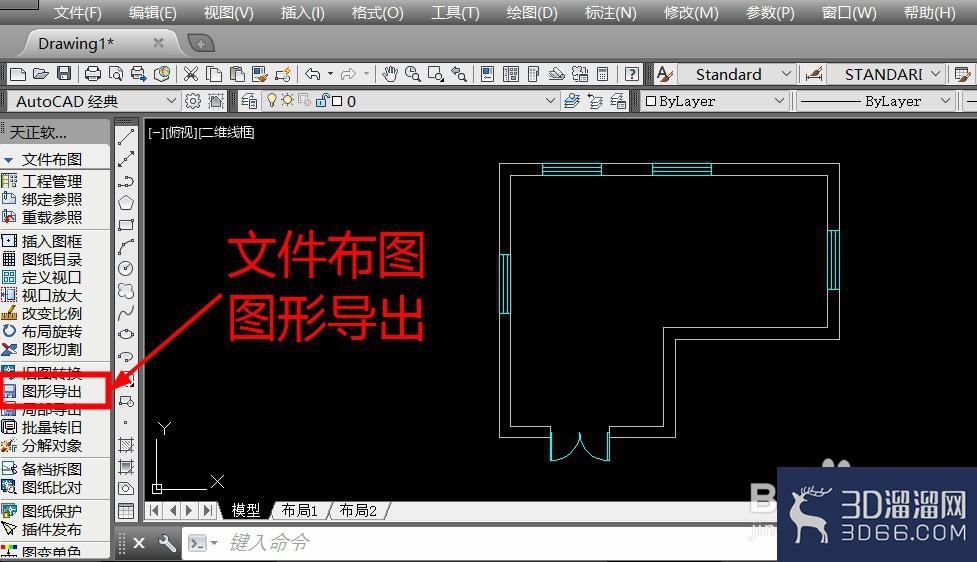Image resolution: width=977 pixels, height=562 pixels.
Task: Select the Circle tool in draw toolbar
Action: point(126,269)
